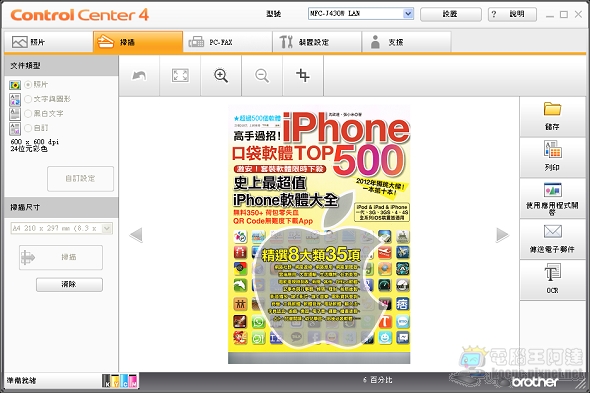Click the Clear (清除) button
Viewport: 590px width, 393px height.
[x=69, y=284]
